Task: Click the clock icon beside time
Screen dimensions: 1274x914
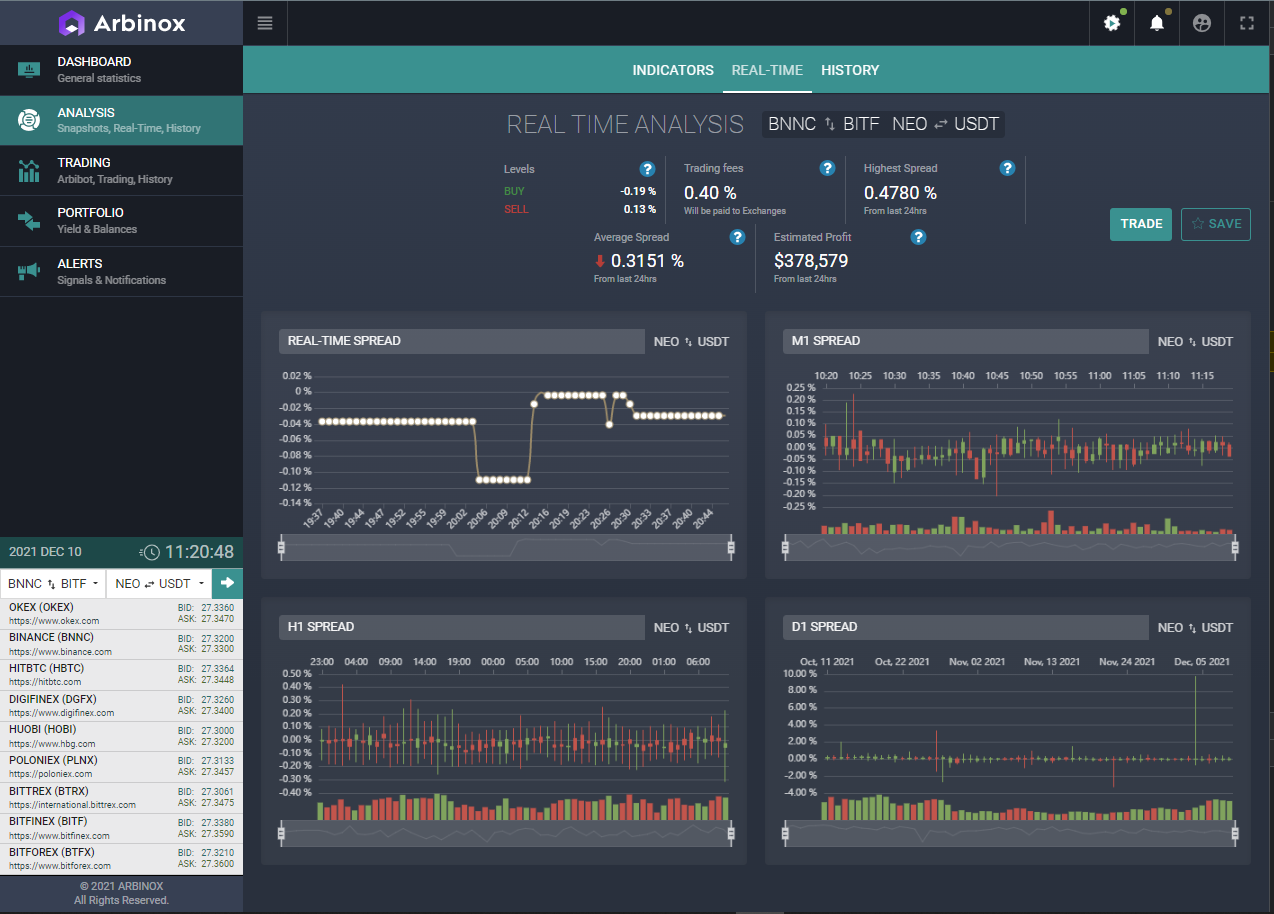Action: 150,552
